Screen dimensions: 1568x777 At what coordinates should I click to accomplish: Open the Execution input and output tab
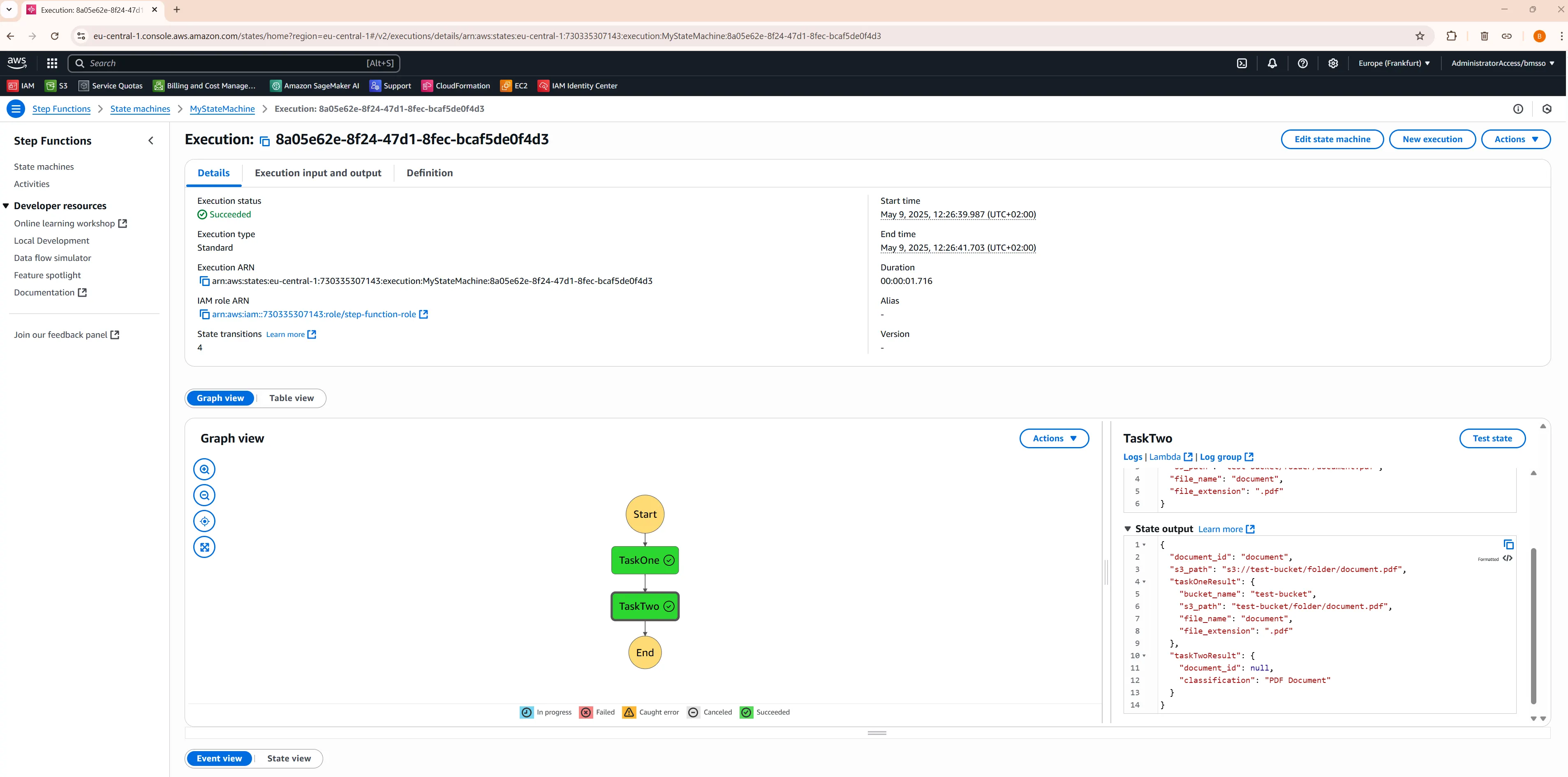click(x=318, y=173)
